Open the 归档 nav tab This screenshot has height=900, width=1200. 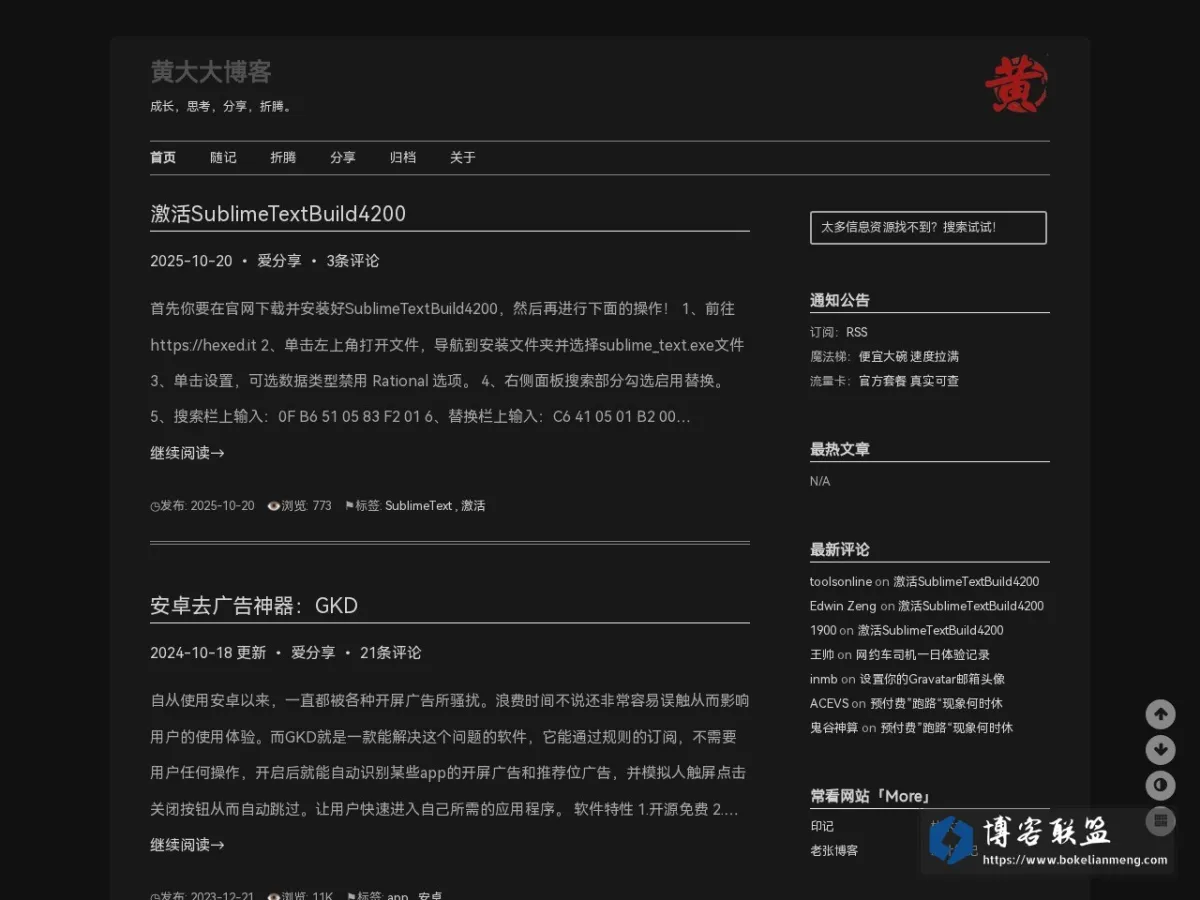[x=403, y=158]
